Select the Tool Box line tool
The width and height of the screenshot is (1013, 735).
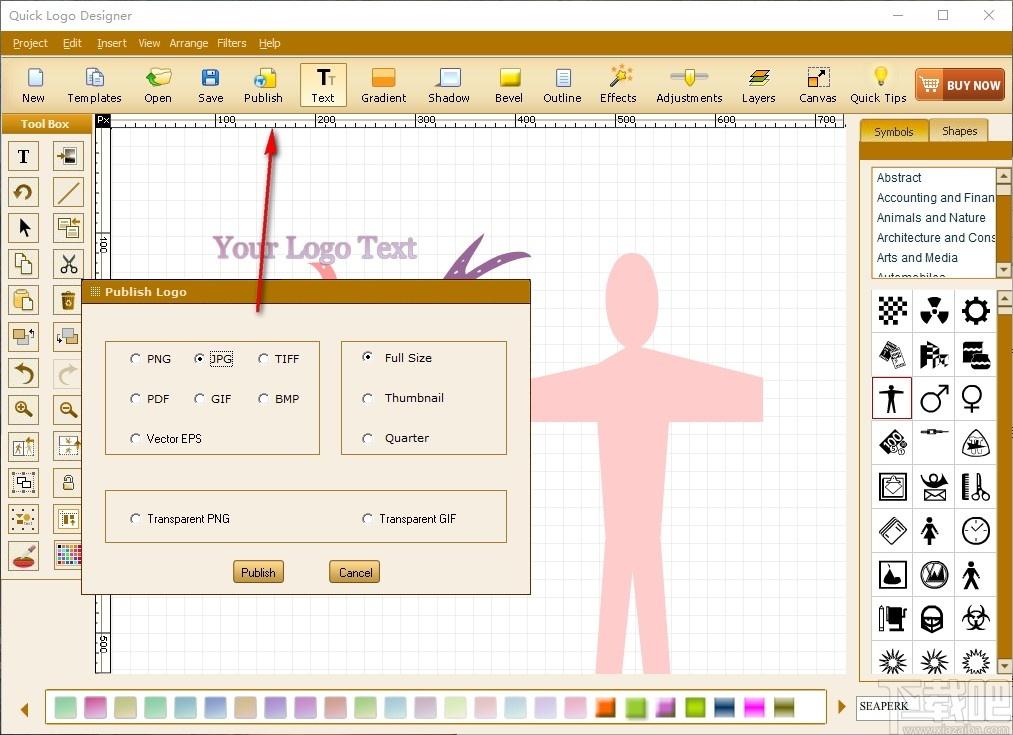[68, 192]
